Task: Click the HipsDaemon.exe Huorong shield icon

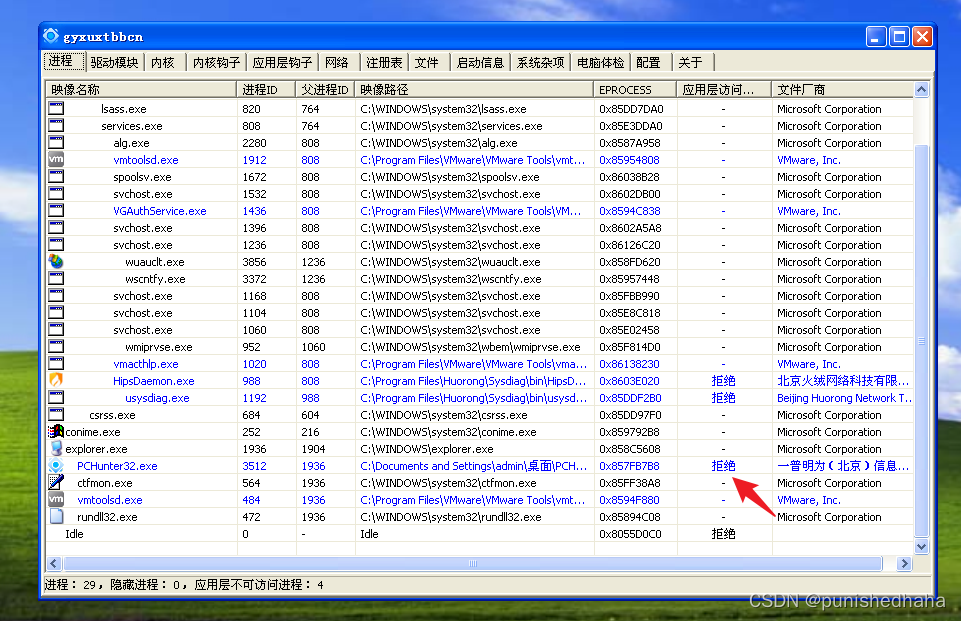Action: pos(56,381)
